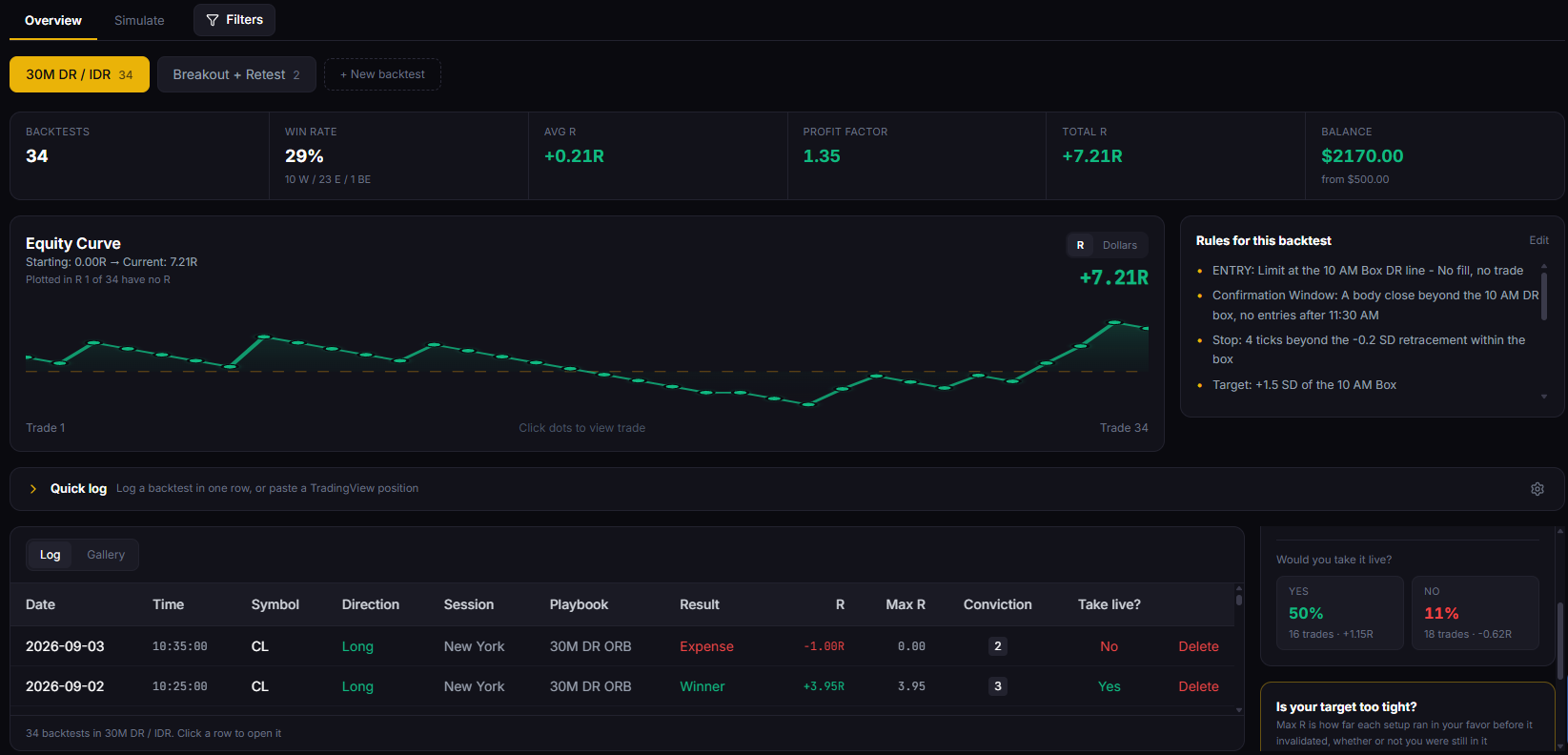The image size is (1568, 755).
Task: Edit rules for this backtest
Action: coord(1538,240)
